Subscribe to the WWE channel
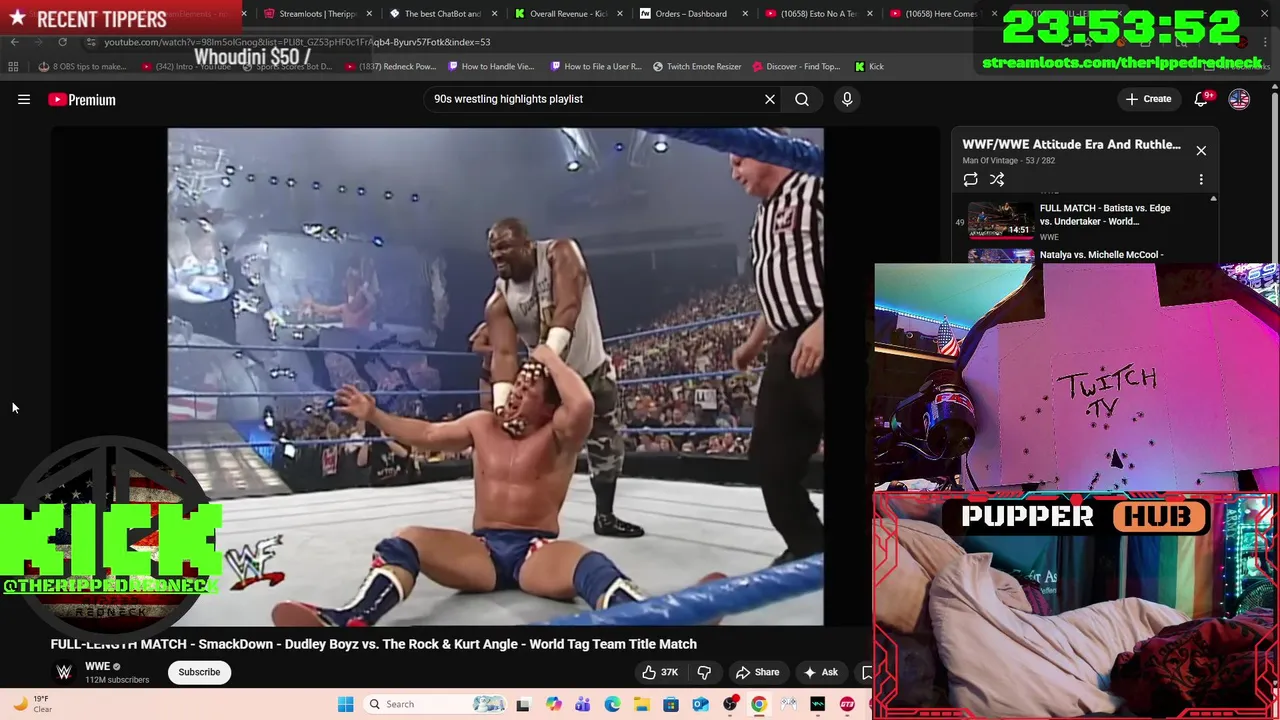 click(199, 672)
